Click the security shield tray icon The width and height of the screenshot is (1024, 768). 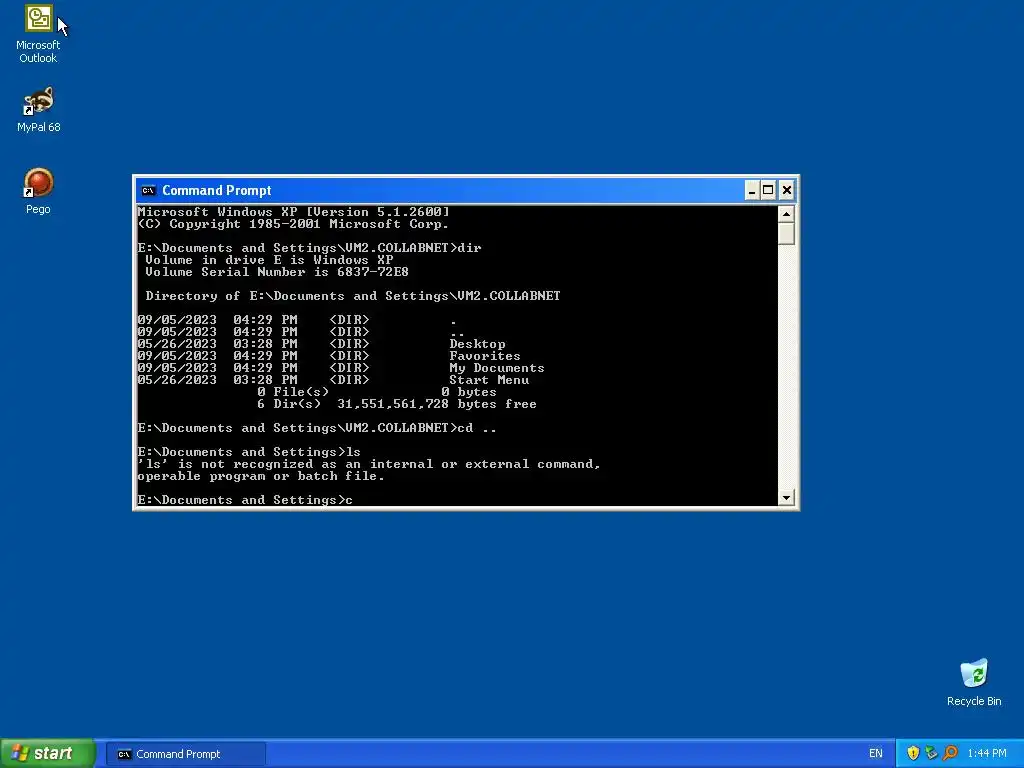pos(913,754)
